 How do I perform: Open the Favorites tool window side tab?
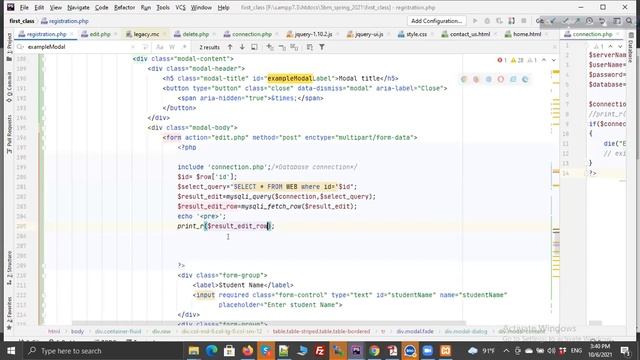pos(9,313)
